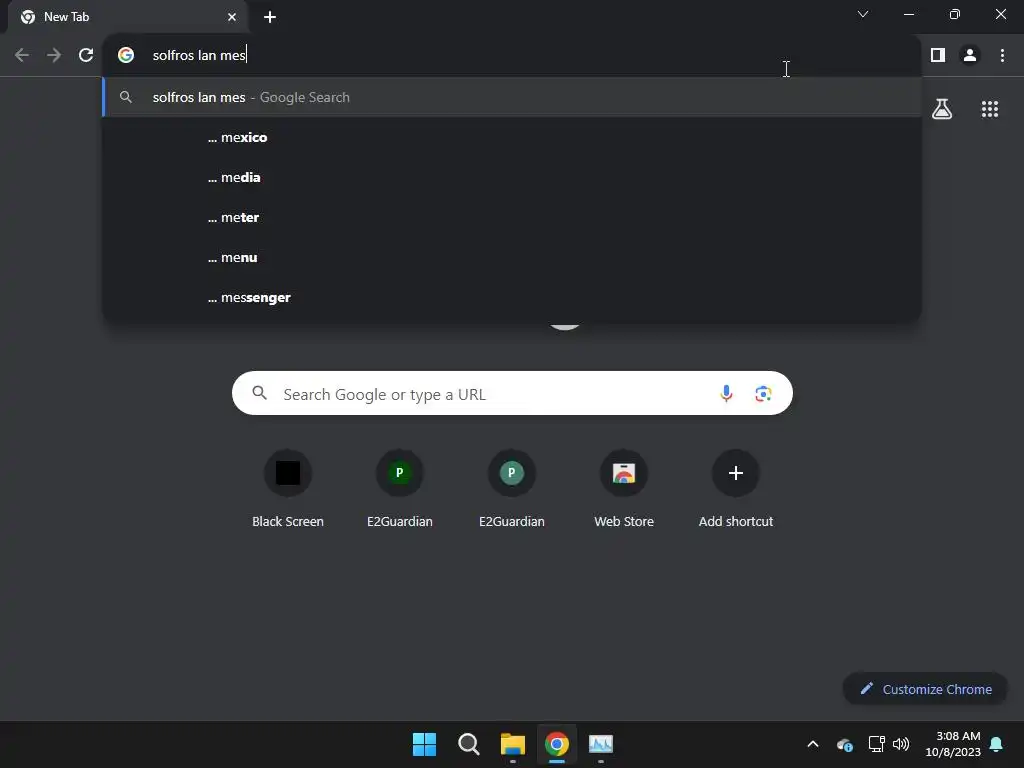Click the Google icon in the address bar
Viewport: 1024px width, 768px height.
click(x=125, y=55)
